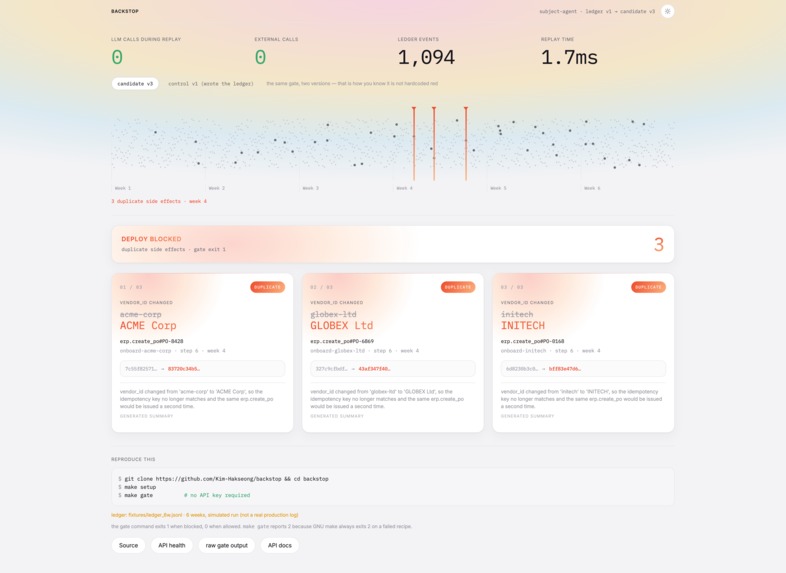Click the "ledger: fixtures/ledger_6w.jsonl" note

point(205,515)
